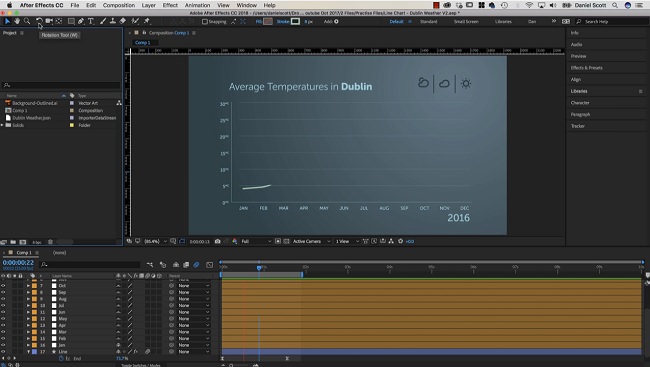Select the Roto Brush tool

[x=135, y=21]
